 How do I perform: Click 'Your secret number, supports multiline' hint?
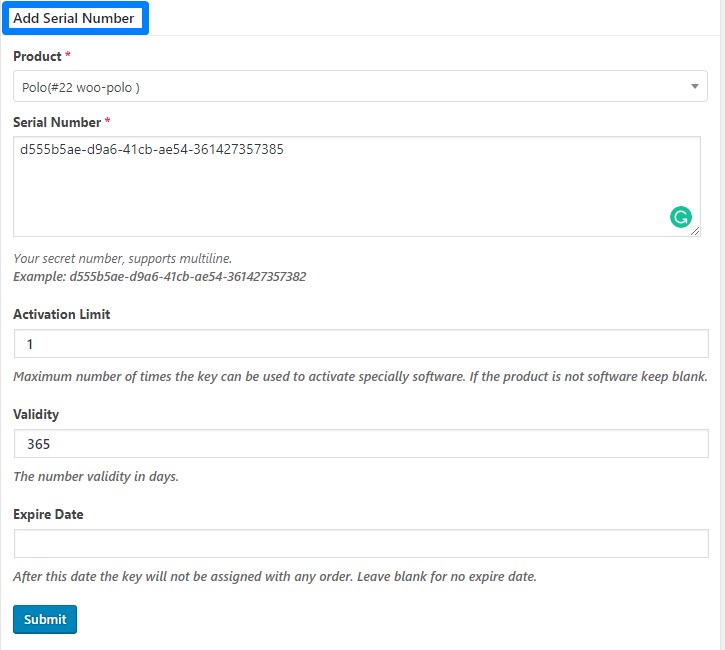pyautogui.click(x=123, y=258)
